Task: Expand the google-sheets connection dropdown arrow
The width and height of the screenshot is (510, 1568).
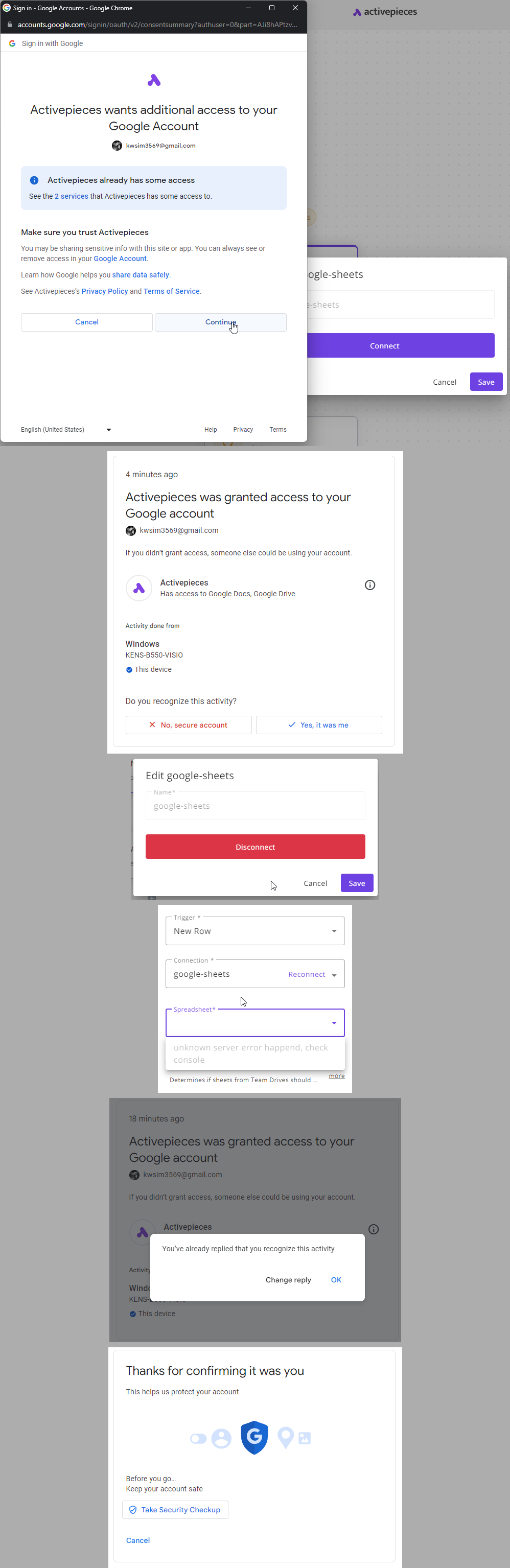Action: pos(334,975)
